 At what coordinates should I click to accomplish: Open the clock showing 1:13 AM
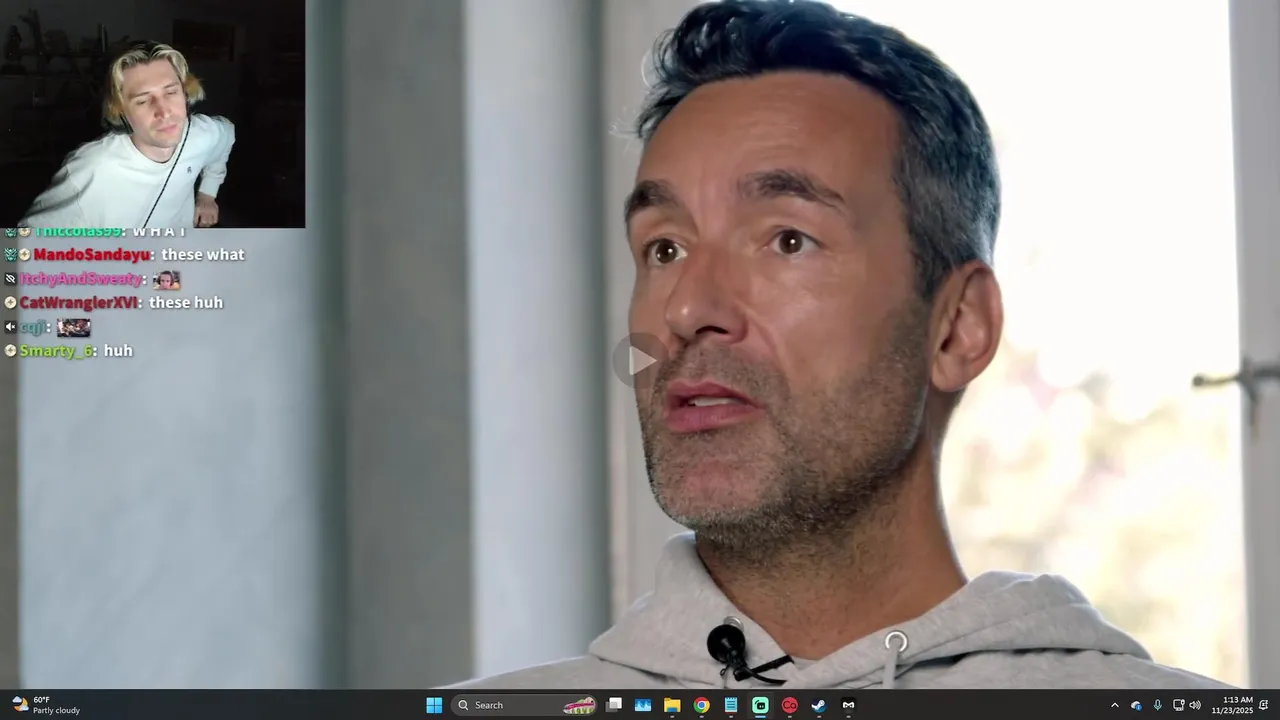pos(1232,705)
